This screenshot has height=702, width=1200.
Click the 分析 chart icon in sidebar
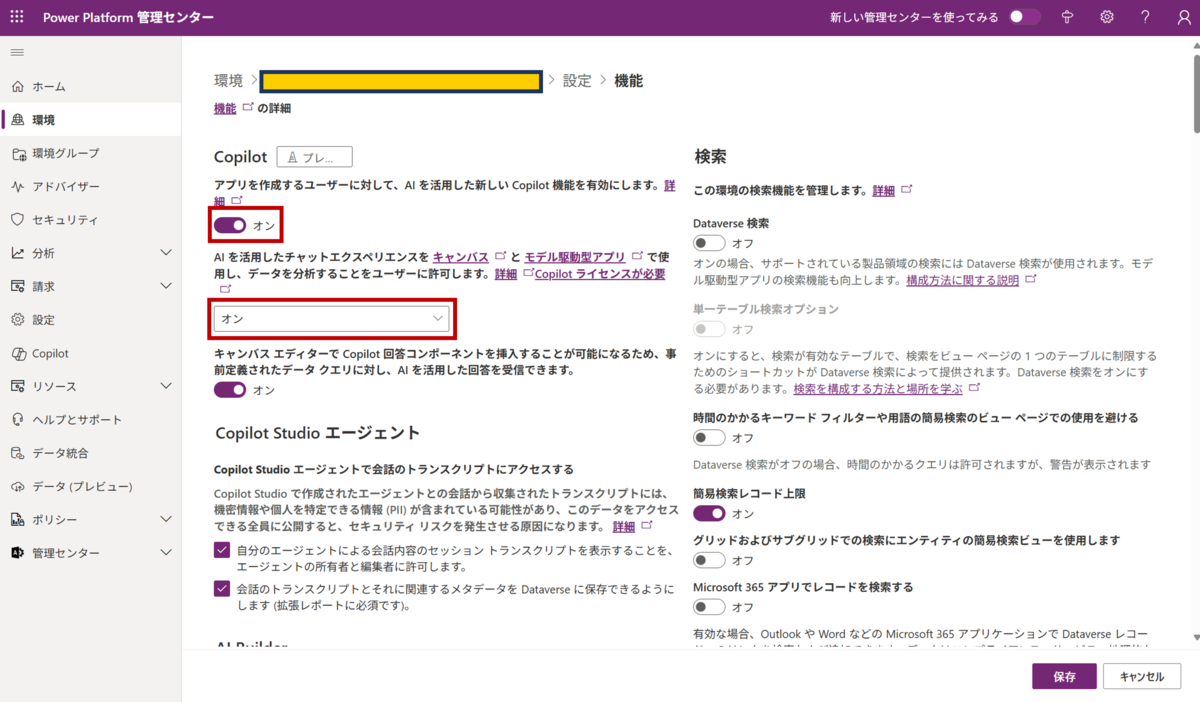[17, 253]
